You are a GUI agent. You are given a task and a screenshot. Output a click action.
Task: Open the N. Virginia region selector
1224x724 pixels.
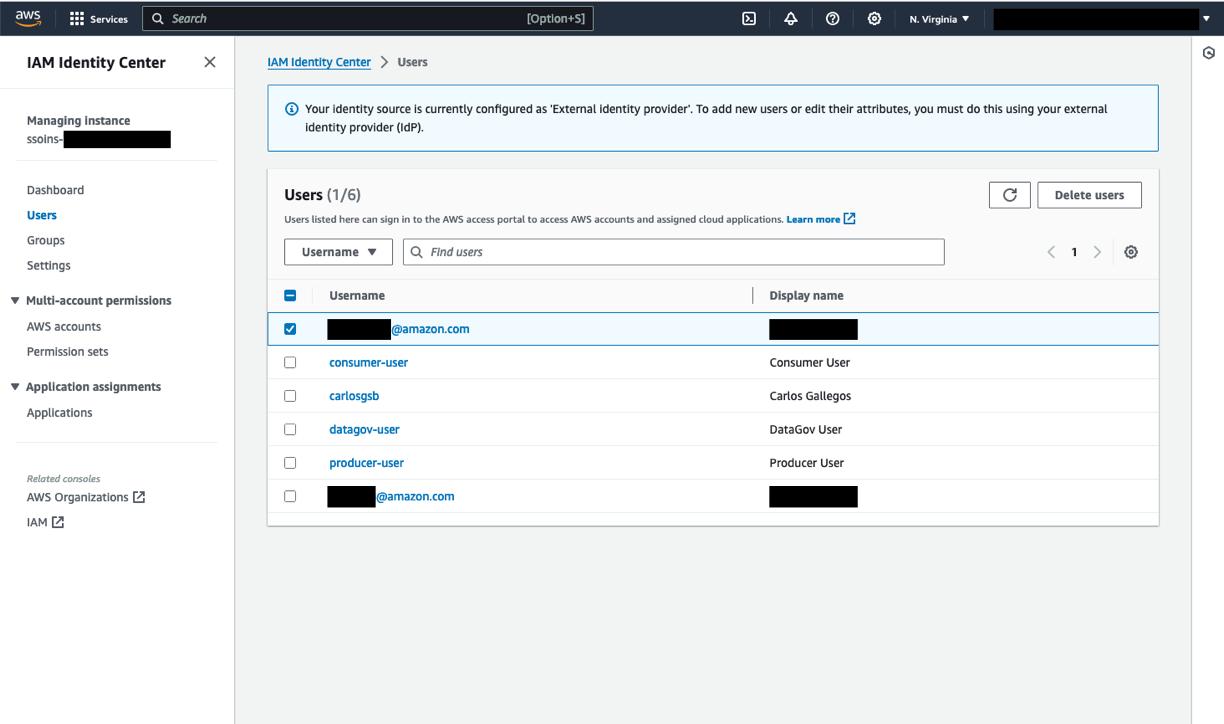(x=937, y=18)
